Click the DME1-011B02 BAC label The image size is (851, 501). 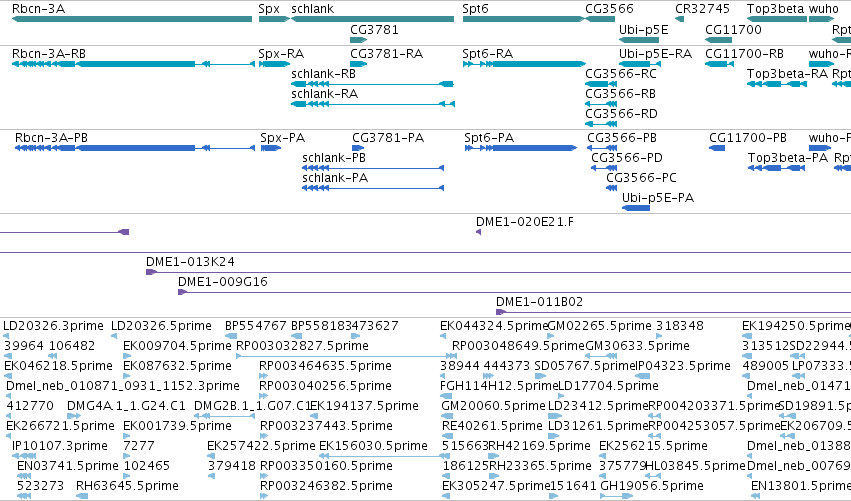(x=539, y=302)
